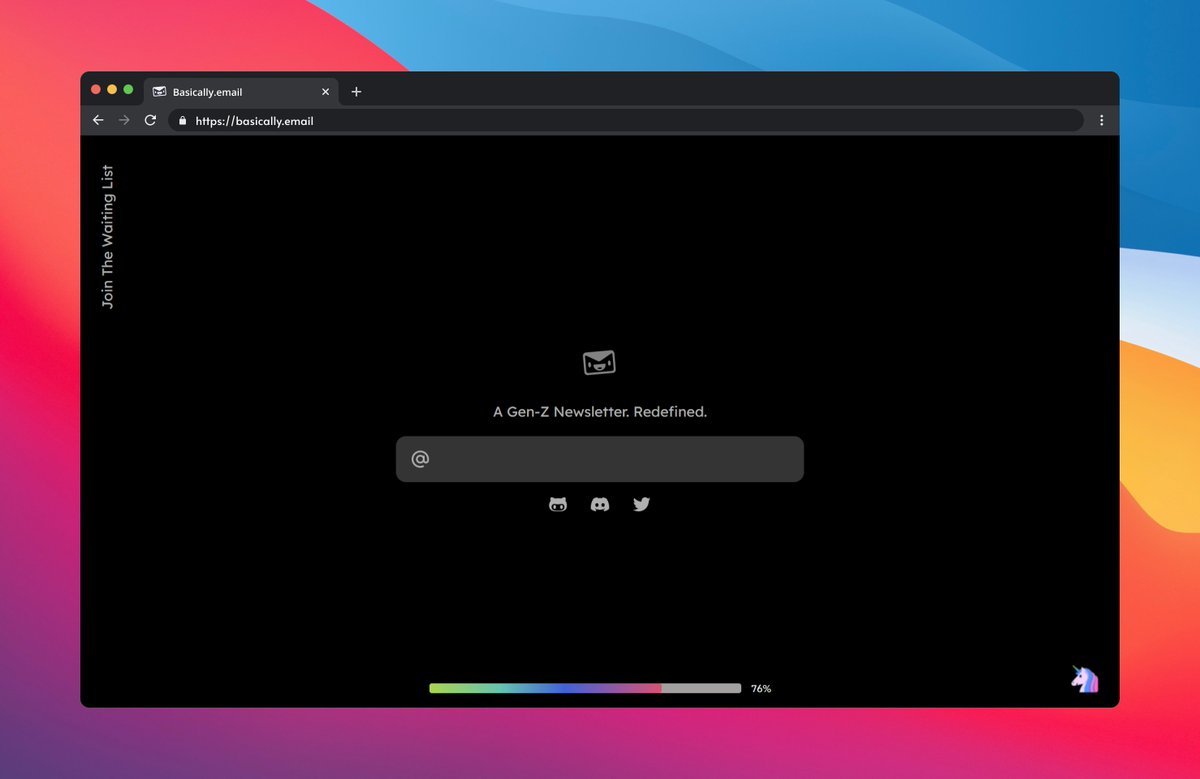The image size is (1200, 779).
Task: Click the address bar URL field
Action: coord(626,121)
